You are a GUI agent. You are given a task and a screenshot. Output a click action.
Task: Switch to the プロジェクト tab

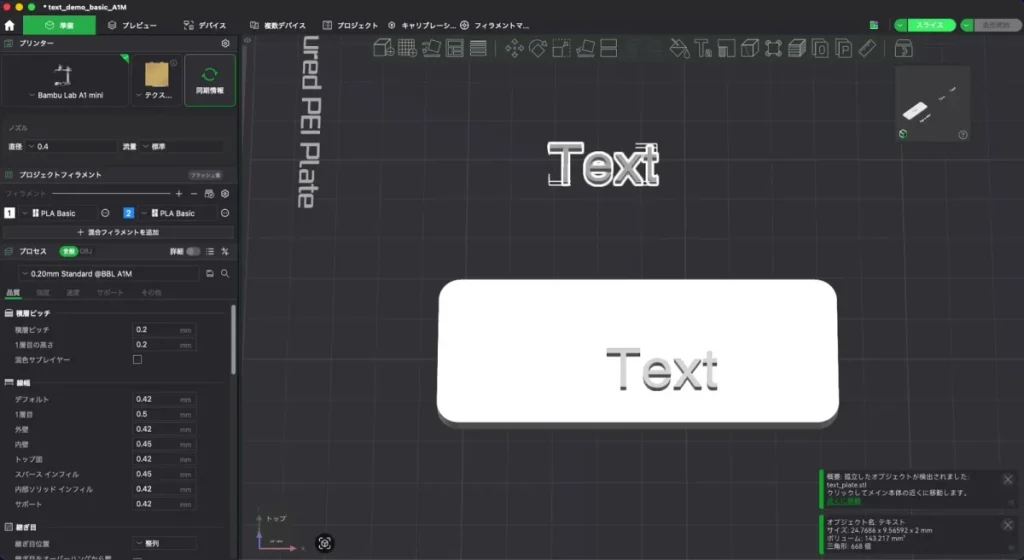coord(351,25)
